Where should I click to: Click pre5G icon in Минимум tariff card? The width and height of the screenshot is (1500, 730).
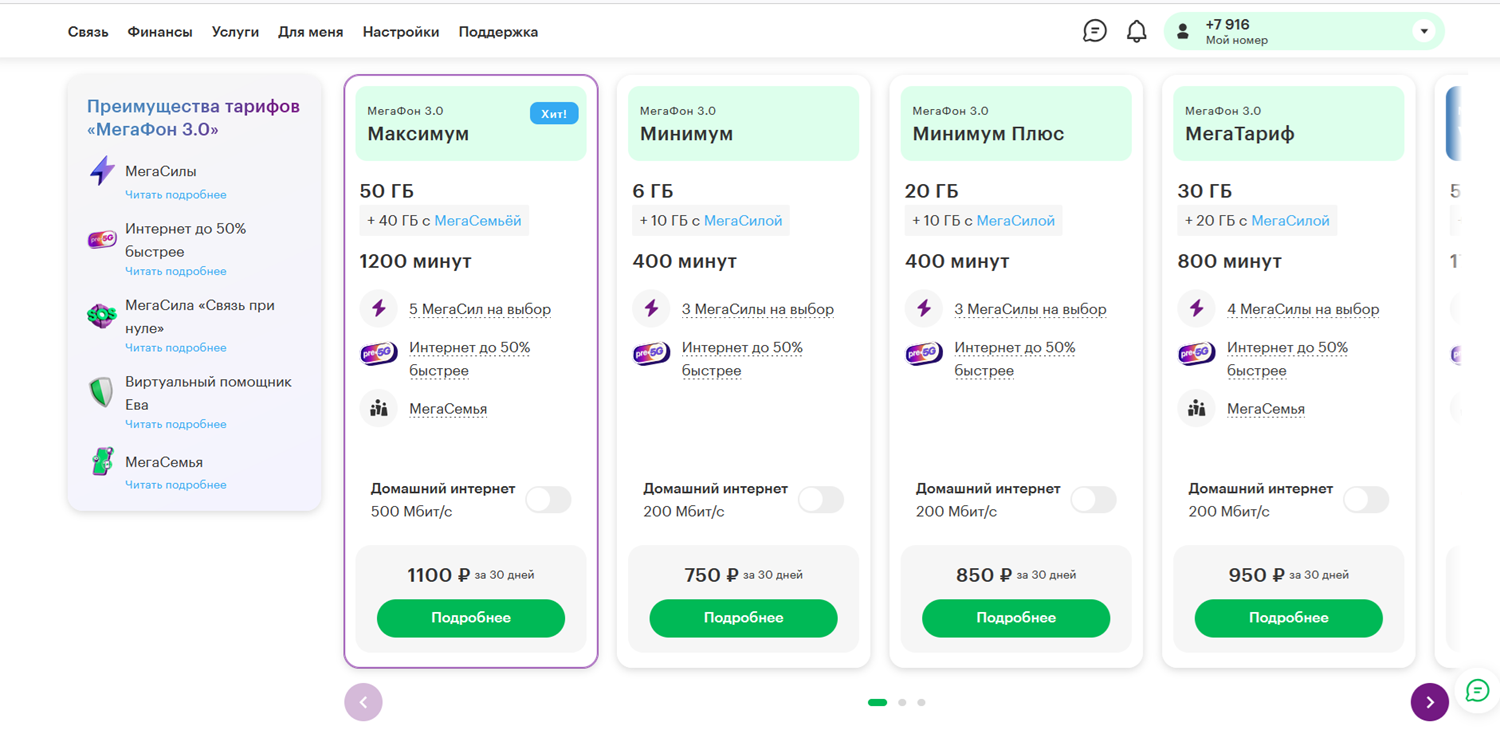(x=652, y=353)
